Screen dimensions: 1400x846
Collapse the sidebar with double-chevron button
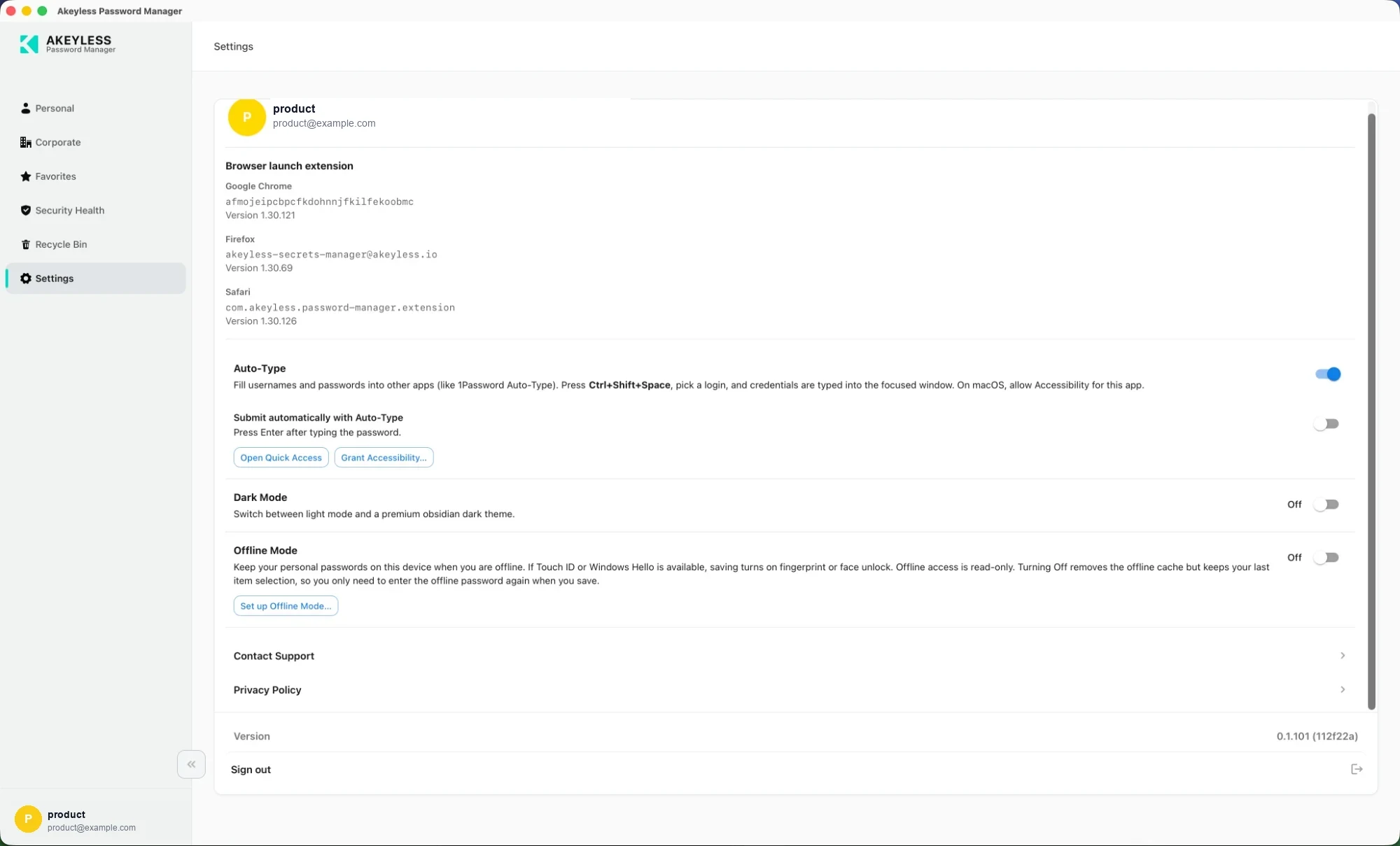tap(191, 764)
